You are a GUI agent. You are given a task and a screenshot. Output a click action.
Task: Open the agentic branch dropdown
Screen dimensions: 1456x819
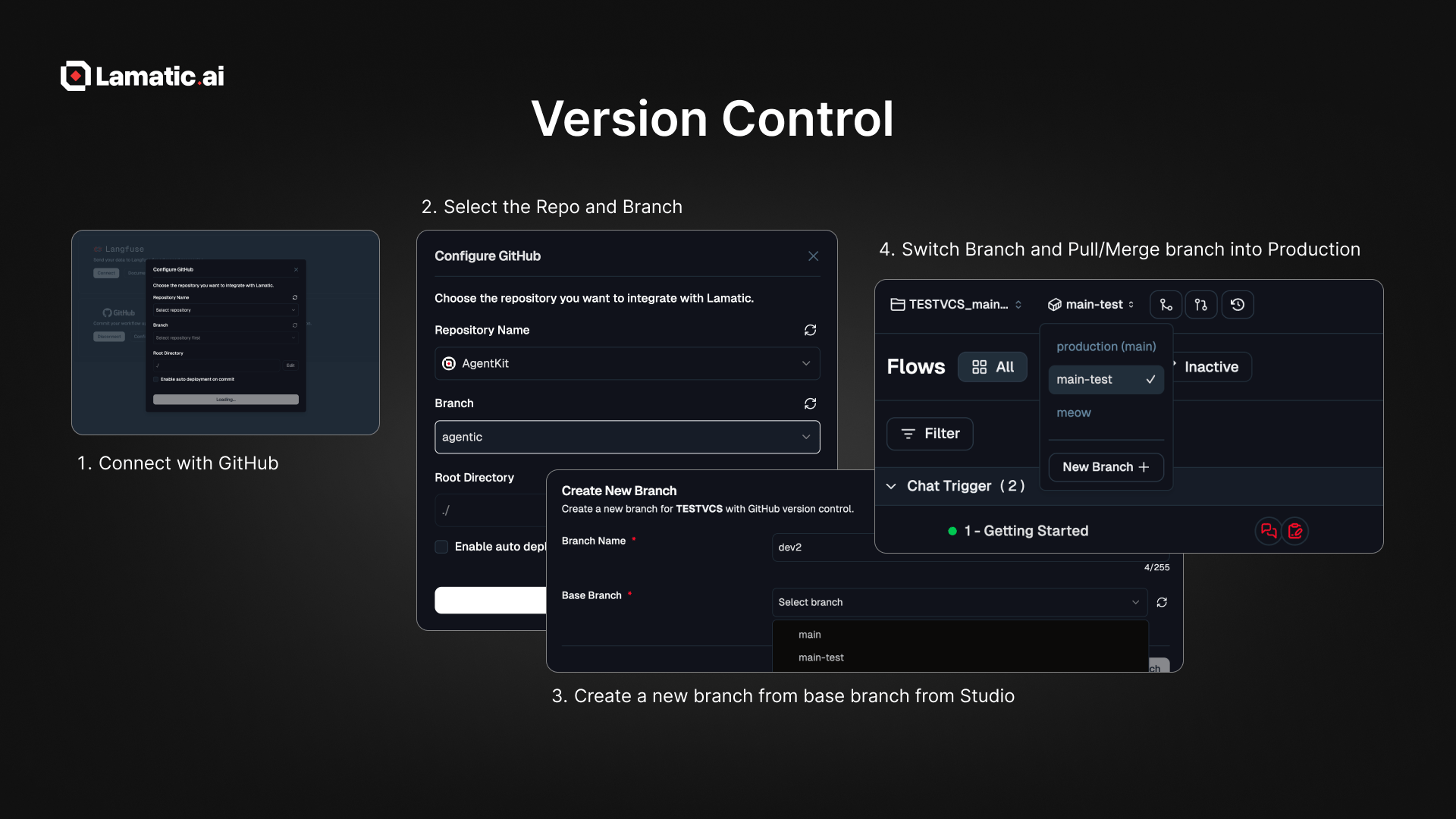point(626,438)
